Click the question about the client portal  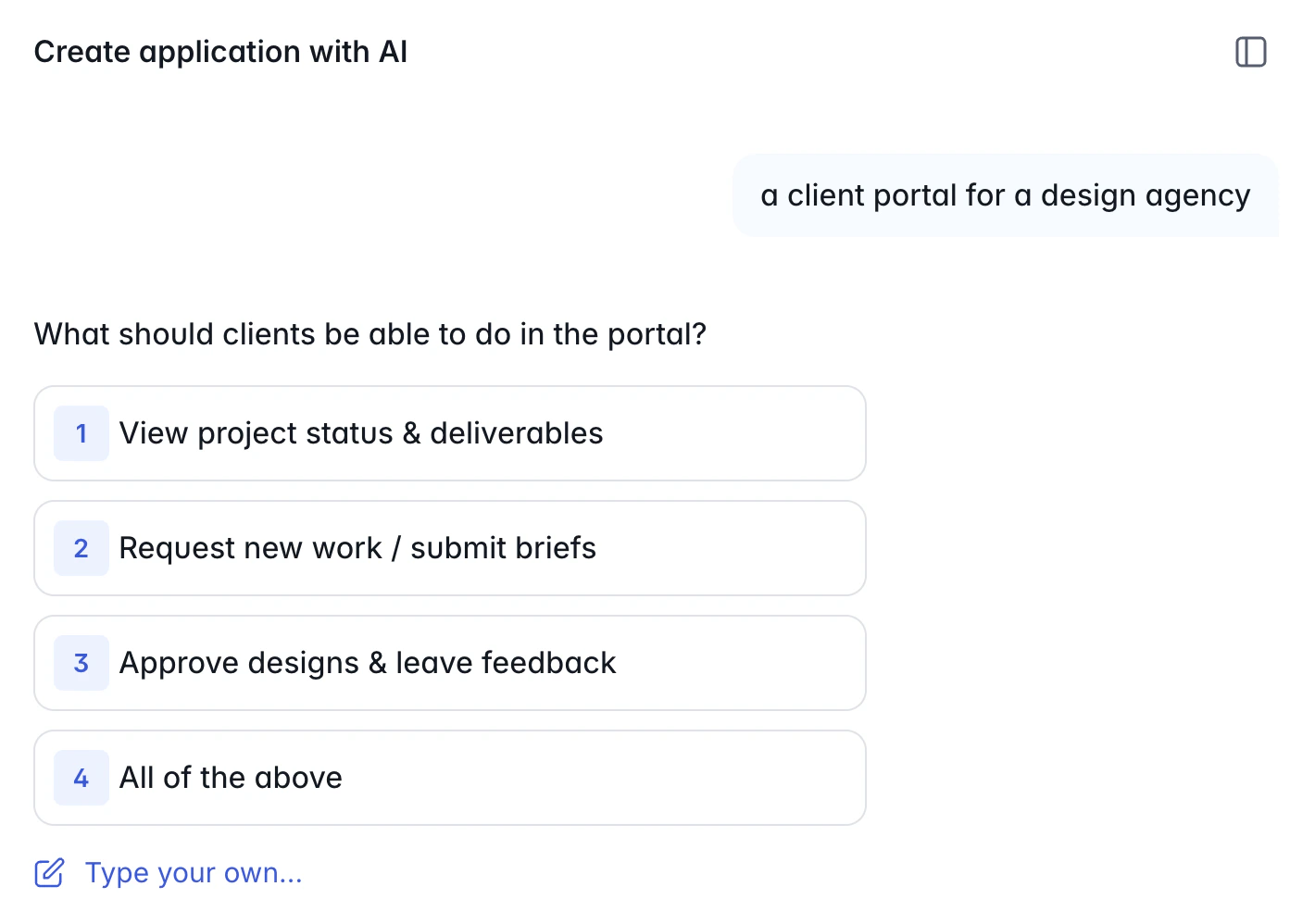coord(370,334)
